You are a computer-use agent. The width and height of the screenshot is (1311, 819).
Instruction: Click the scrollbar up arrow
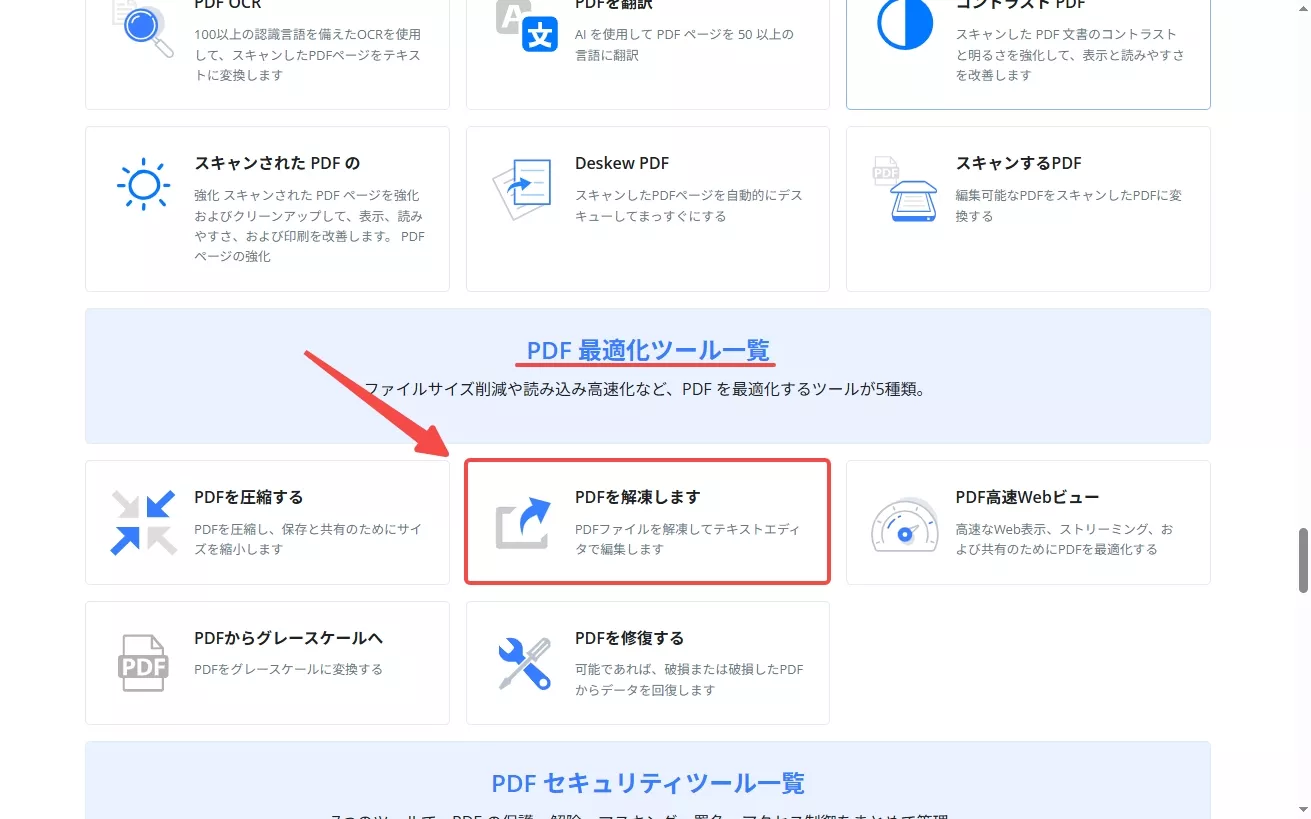coord(1303,8)
